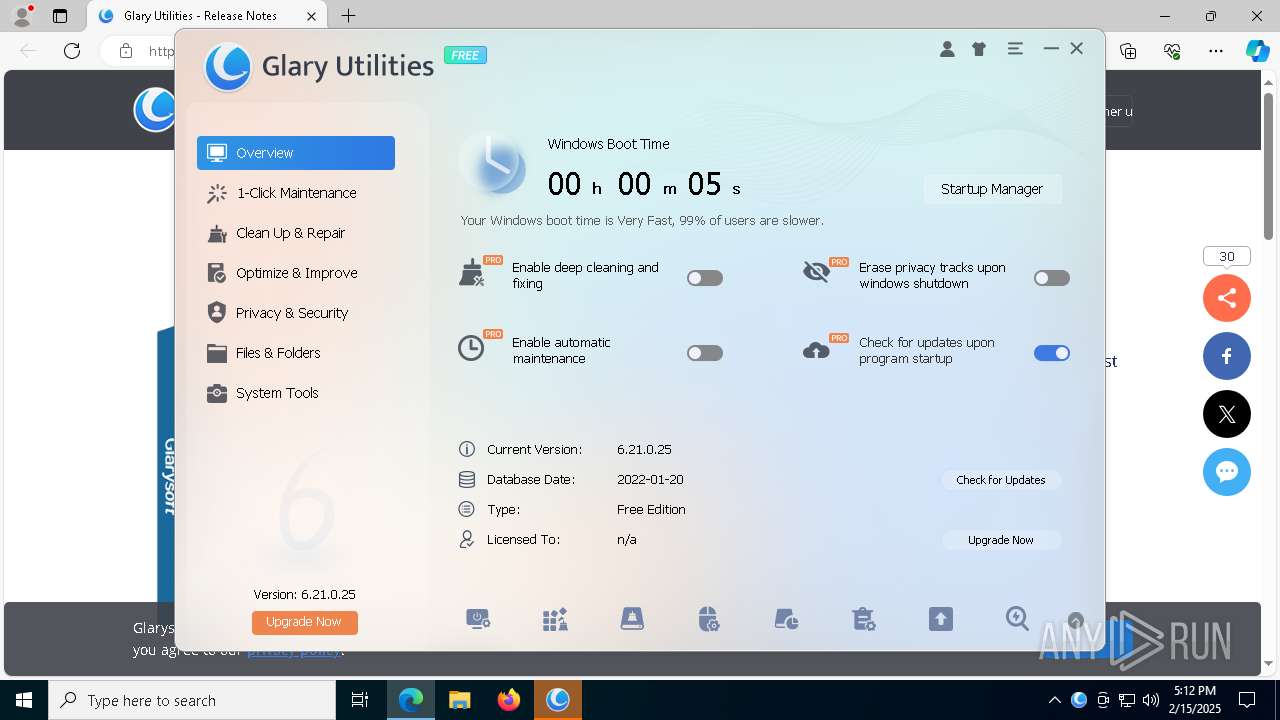The width and height of the screenshot is (1280, 720).
Task: Open the trash-with-gear registry cleaner icon
Action: (x=864, y=619)
